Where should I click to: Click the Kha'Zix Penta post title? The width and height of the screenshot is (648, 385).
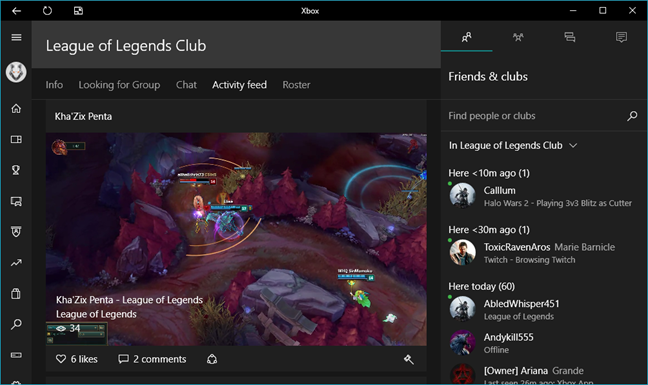(83, 116)
